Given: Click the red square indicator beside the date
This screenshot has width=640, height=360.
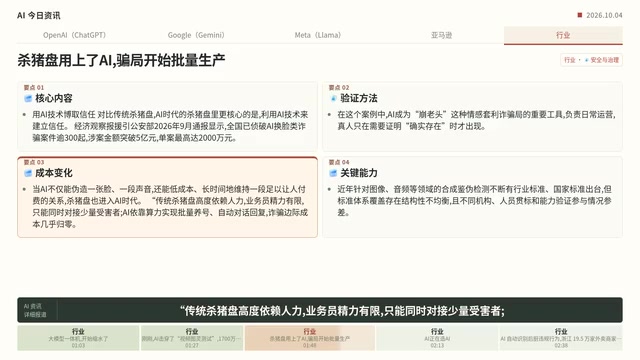Looking at the screenshot, I should tap(580, 15).
